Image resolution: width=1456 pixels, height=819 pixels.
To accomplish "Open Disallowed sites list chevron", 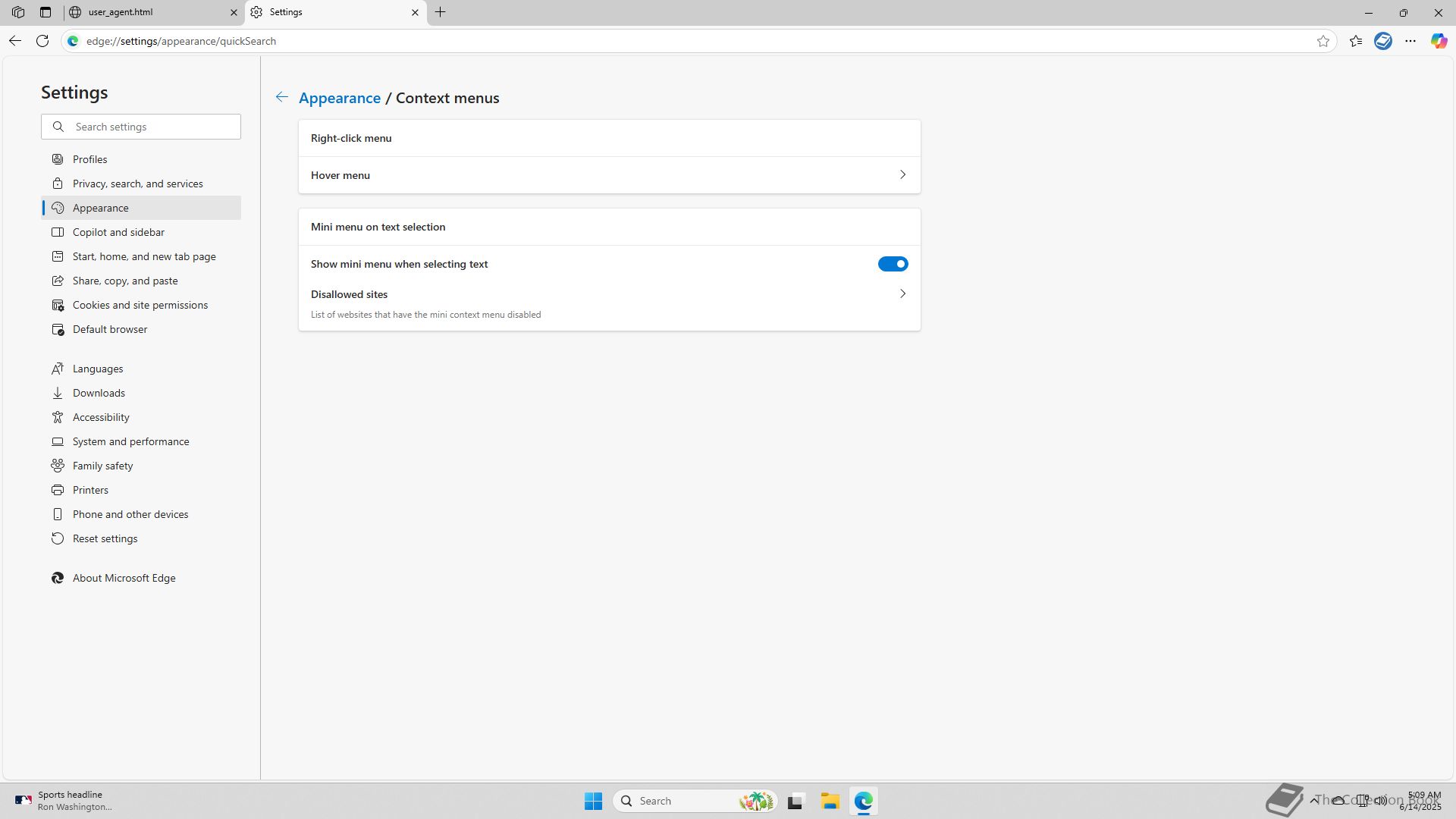I will 902,294.
